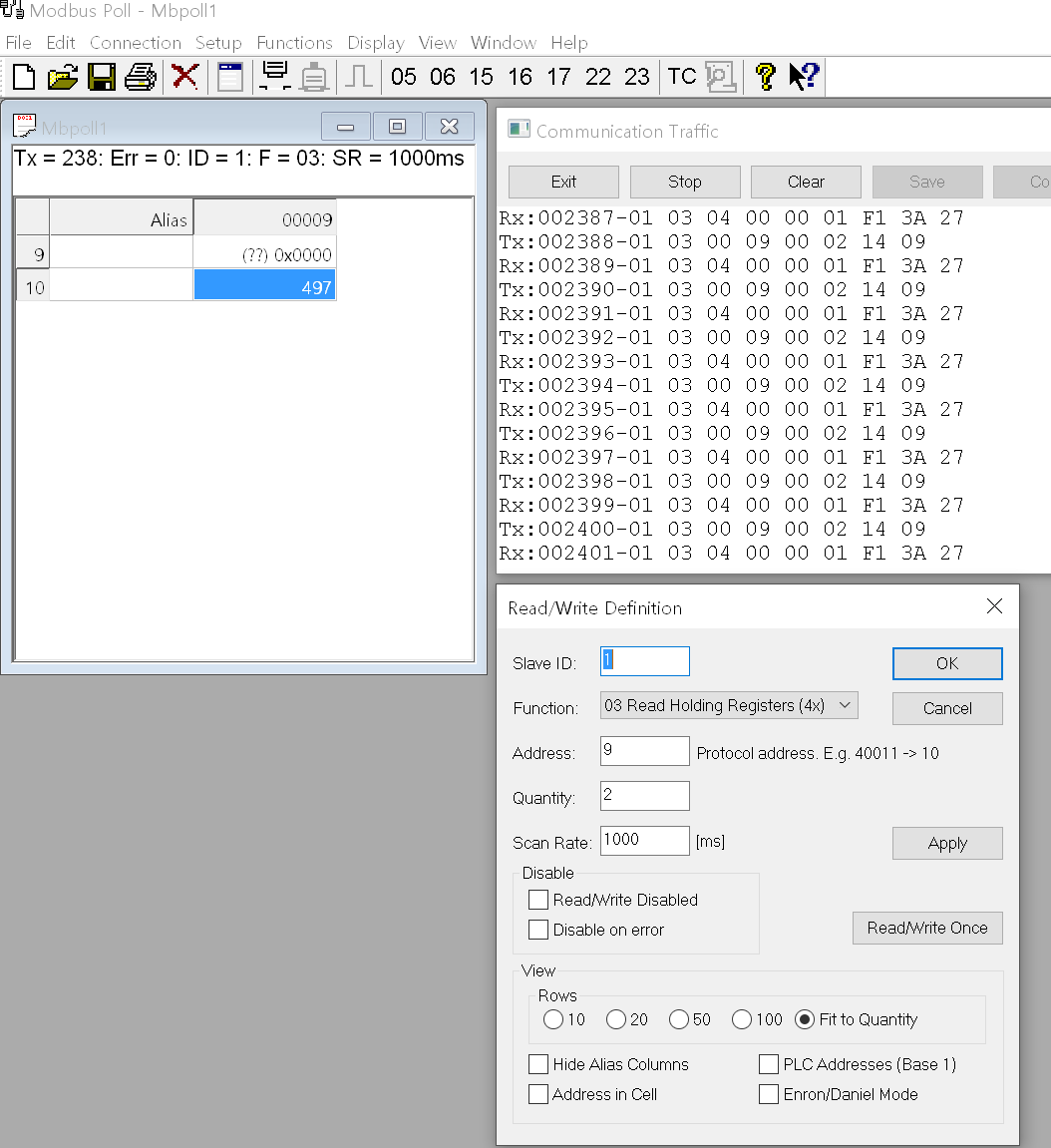Click Cancel in Read/Write Definition dialog
1051x1148 pixels.
(x=947, y=708)
